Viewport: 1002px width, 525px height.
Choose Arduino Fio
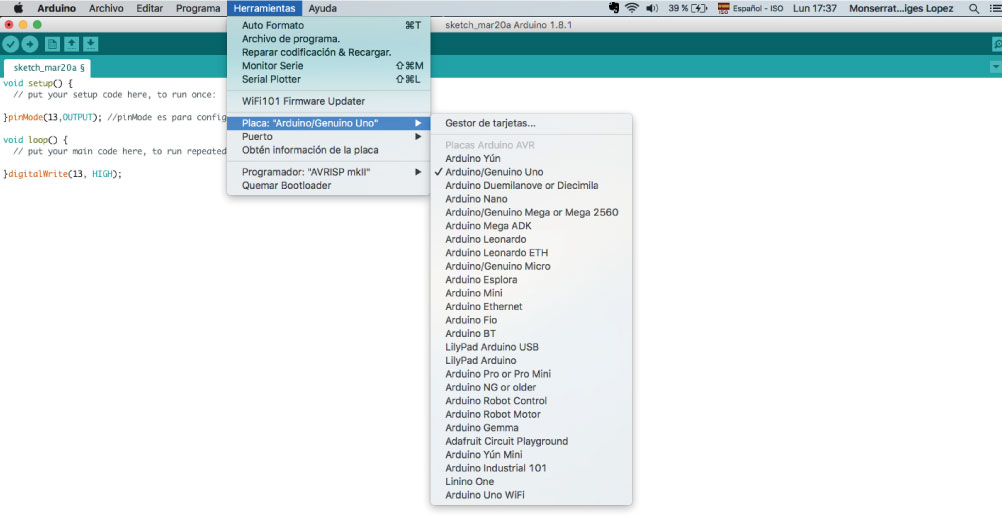[x=531, y=320]
